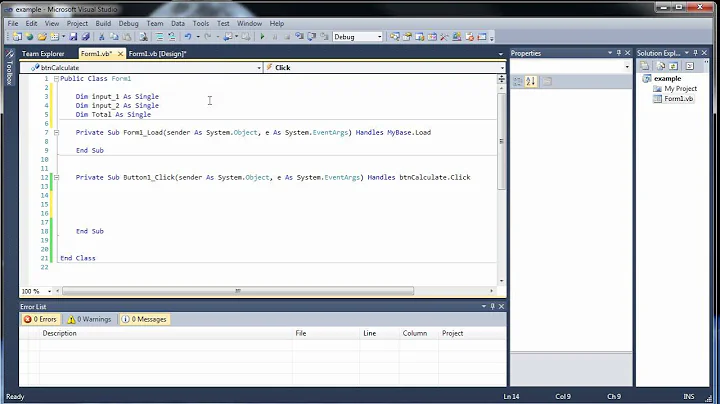The height and width of the screenshot is (404, 720).
Task: Open Solution Explorer from the toolbar icon
Action: click(x=394, y=37)
